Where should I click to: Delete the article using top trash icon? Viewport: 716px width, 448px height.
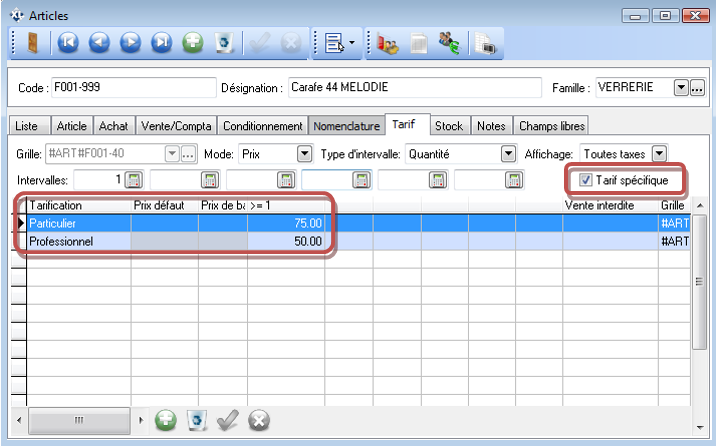[225, 43]
